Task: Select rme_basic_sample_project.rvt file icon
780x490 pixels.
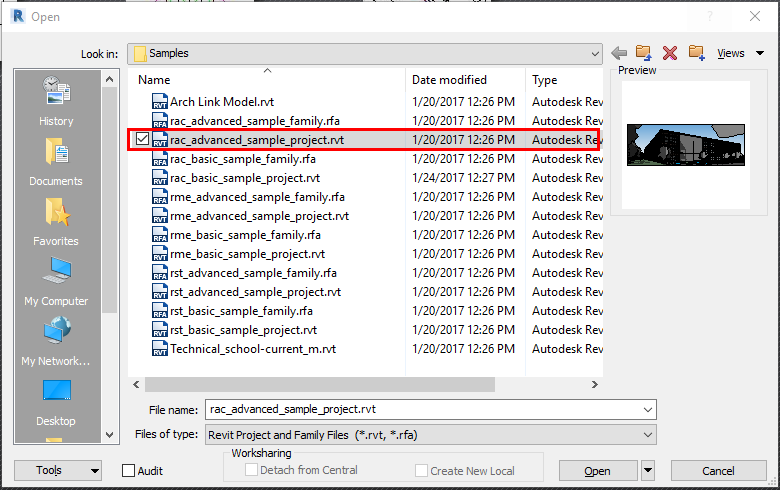Action: point(160,254)
